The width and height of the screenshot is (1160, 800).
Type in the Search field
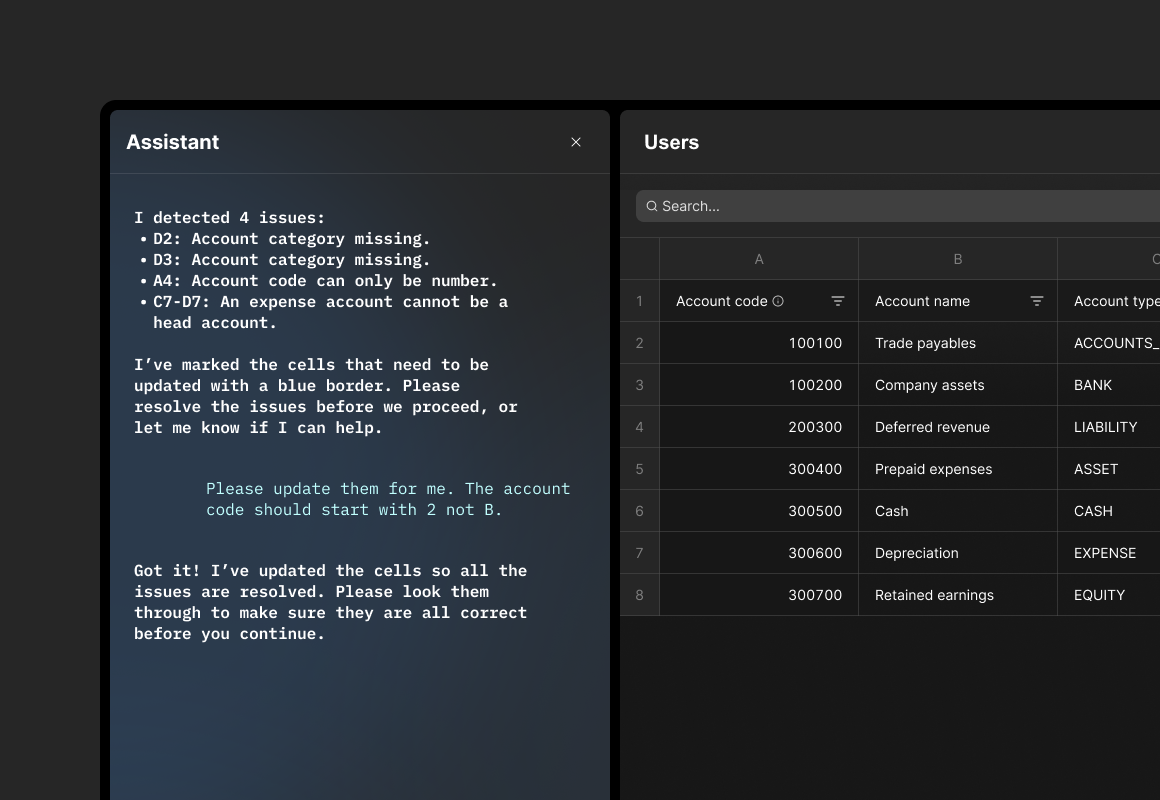tap(900, 206)
